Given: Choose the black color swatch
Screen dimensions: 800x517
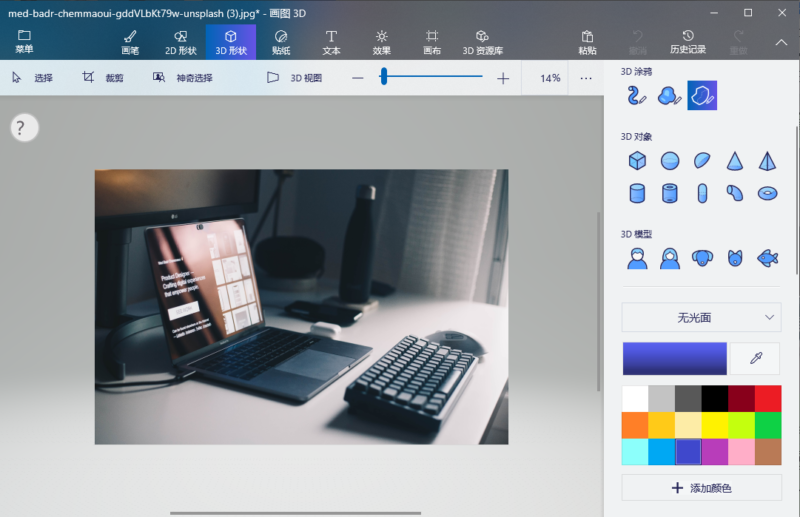Looking at the screenshot, I should [715, 399].
